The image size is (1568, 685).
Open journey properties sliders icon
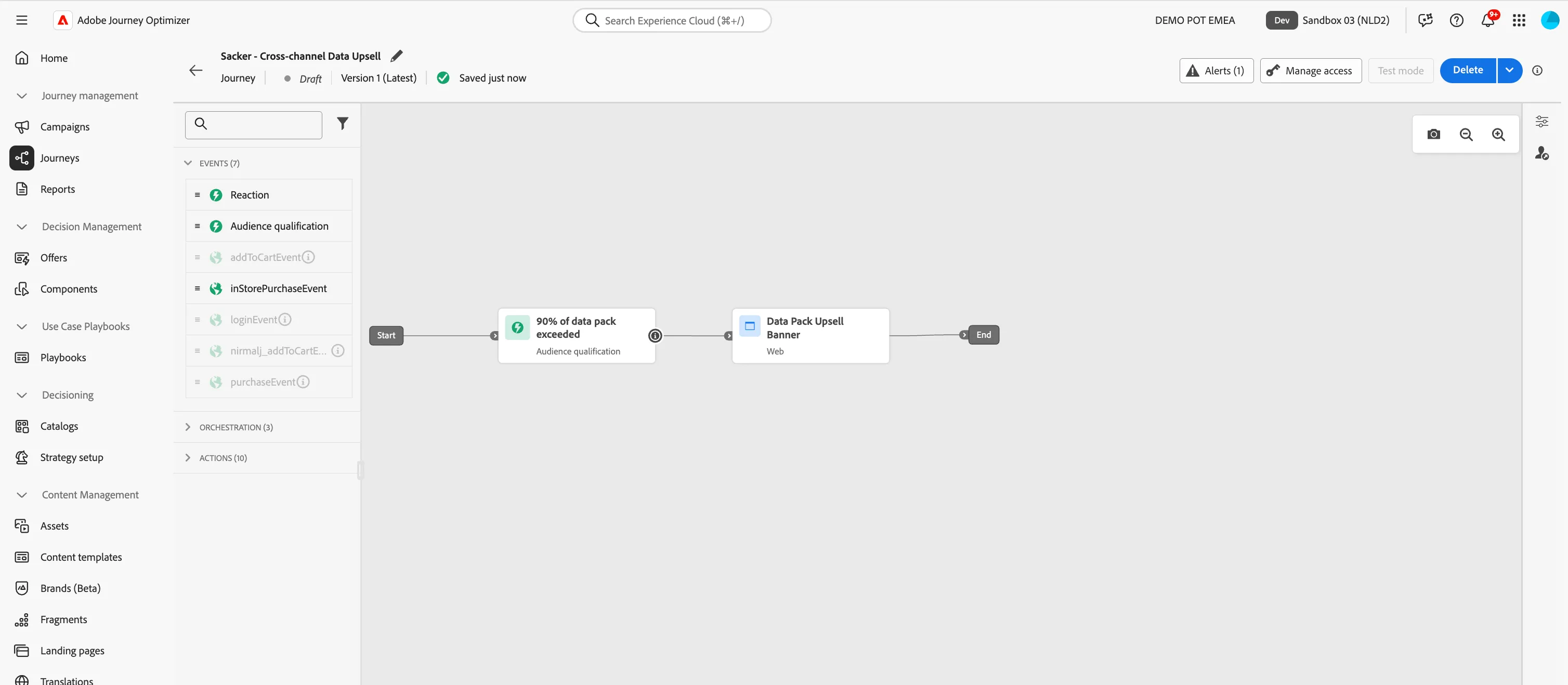(x=1541, y=122)
